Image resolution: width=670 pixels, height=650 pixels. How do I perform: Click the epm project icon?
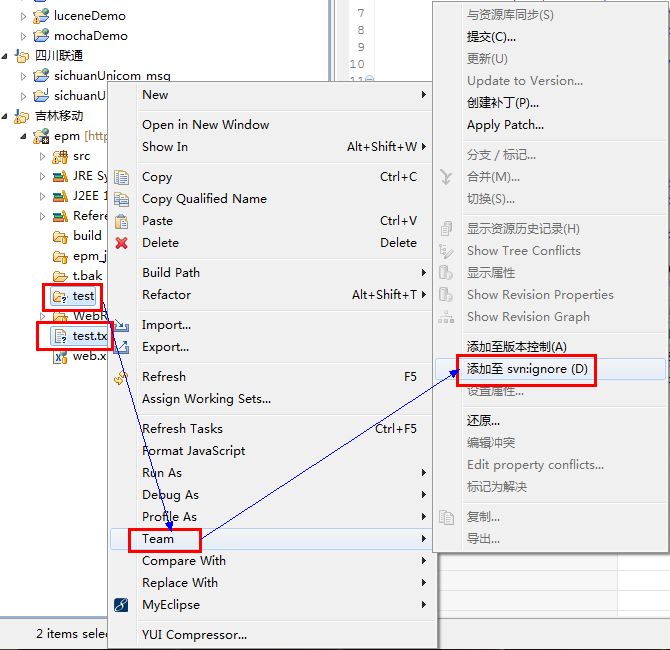[x=41, y=136]
